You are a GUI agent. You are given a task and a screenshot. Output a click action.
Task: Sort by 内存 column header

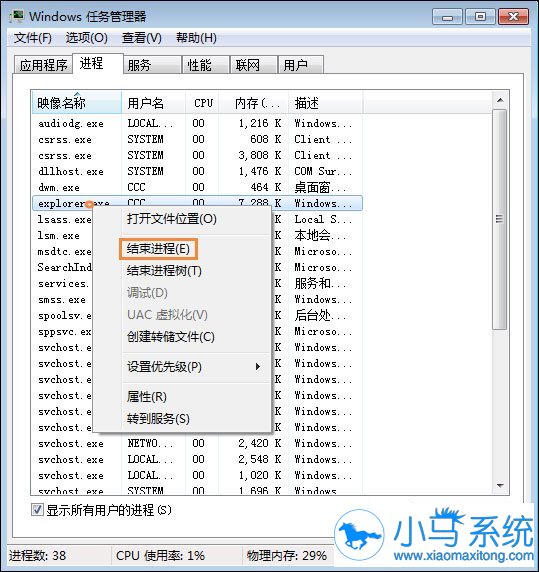coord(253,103)
